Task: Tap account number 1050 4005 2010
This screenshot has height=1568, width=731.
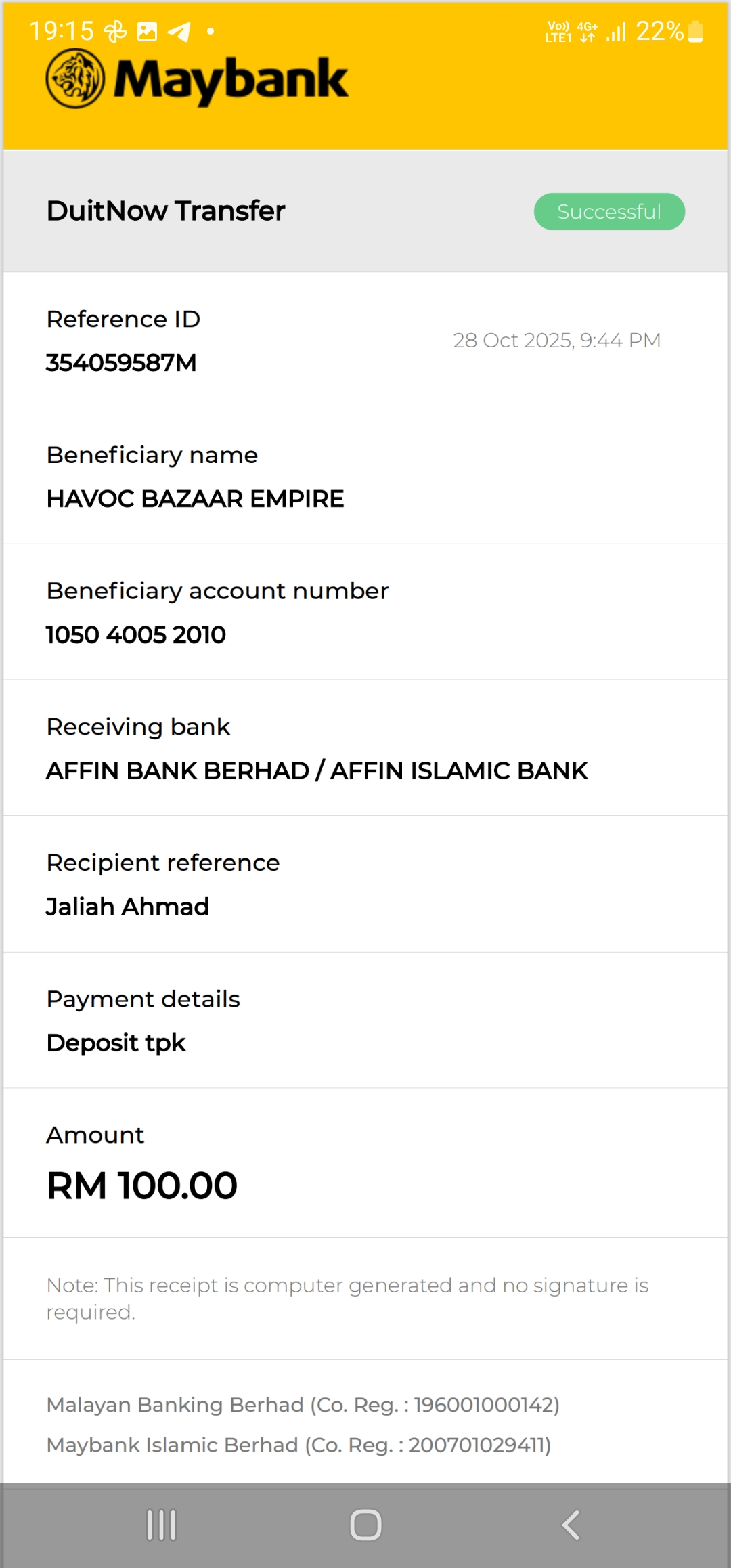Action: pyautogui.click(x=136, y=635)
